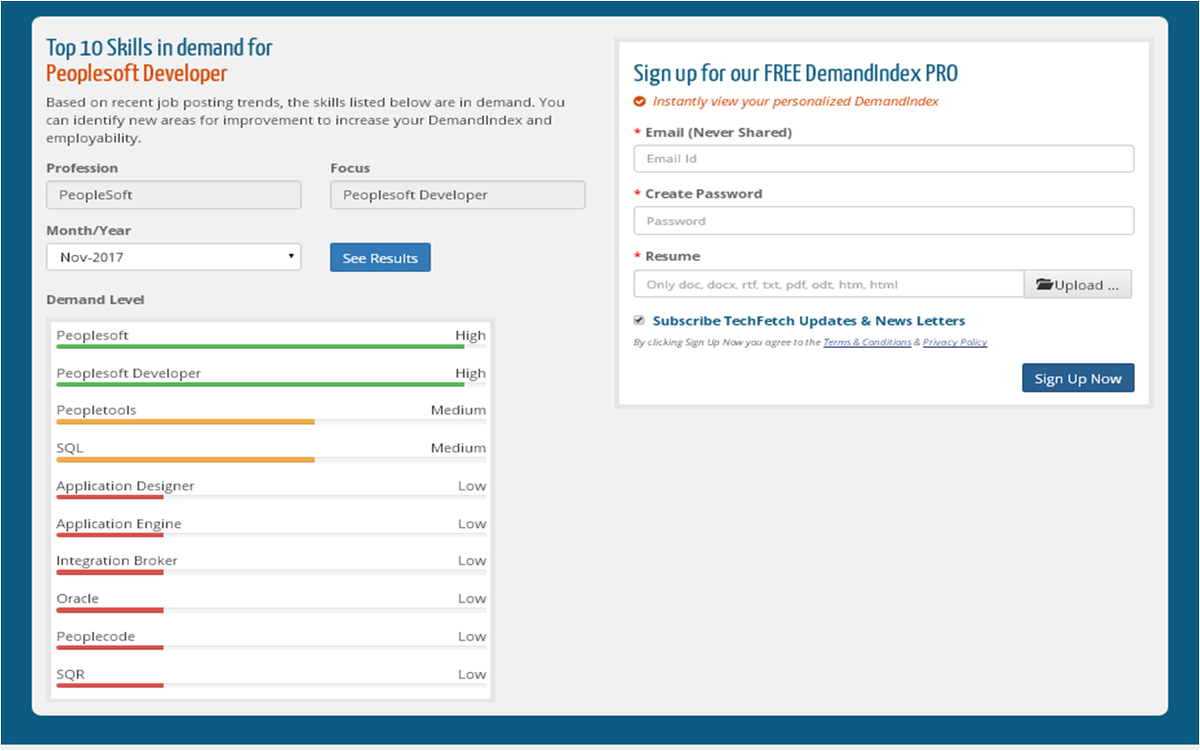Click the See Results button
1200x751 pixels.
(380, 258)
